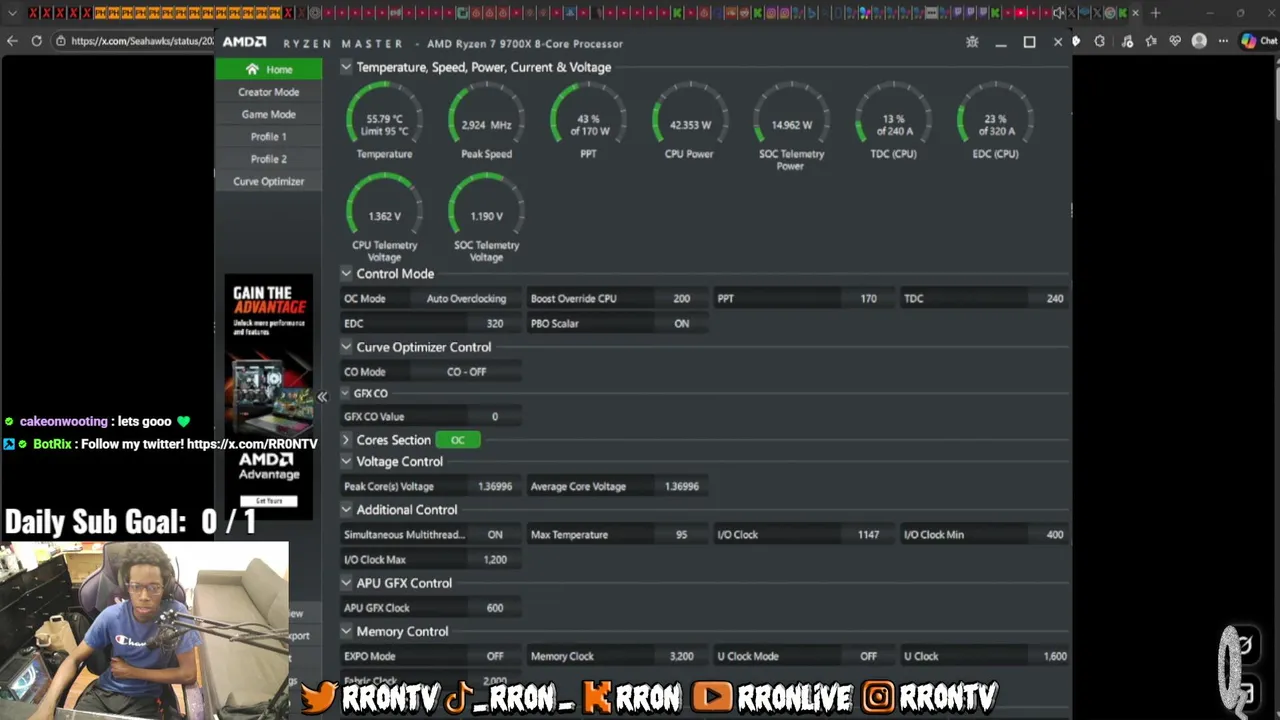Open the browser profile avatar icon
1280x720 pixels.
1199,41
